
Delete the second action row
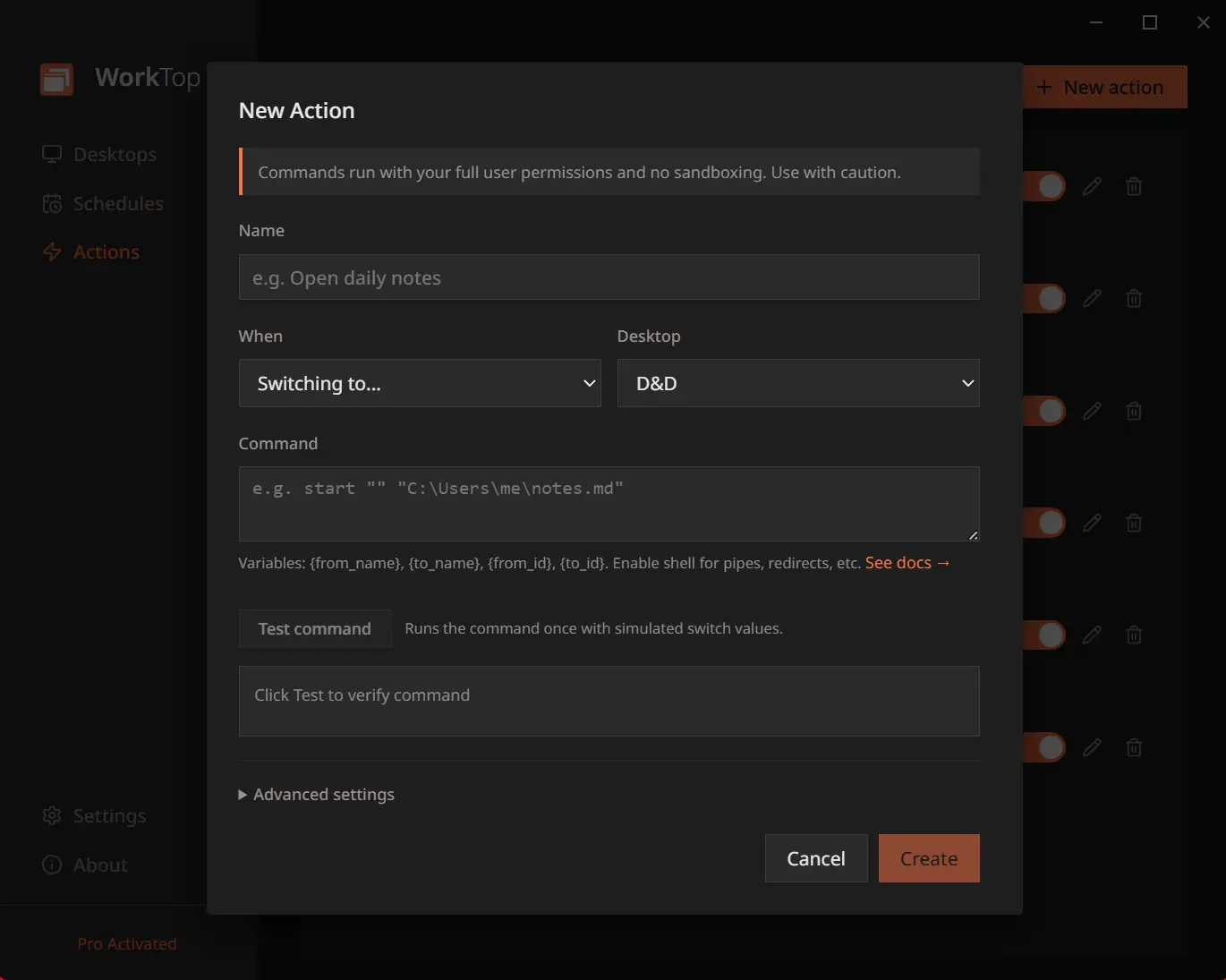(1134, 298)
